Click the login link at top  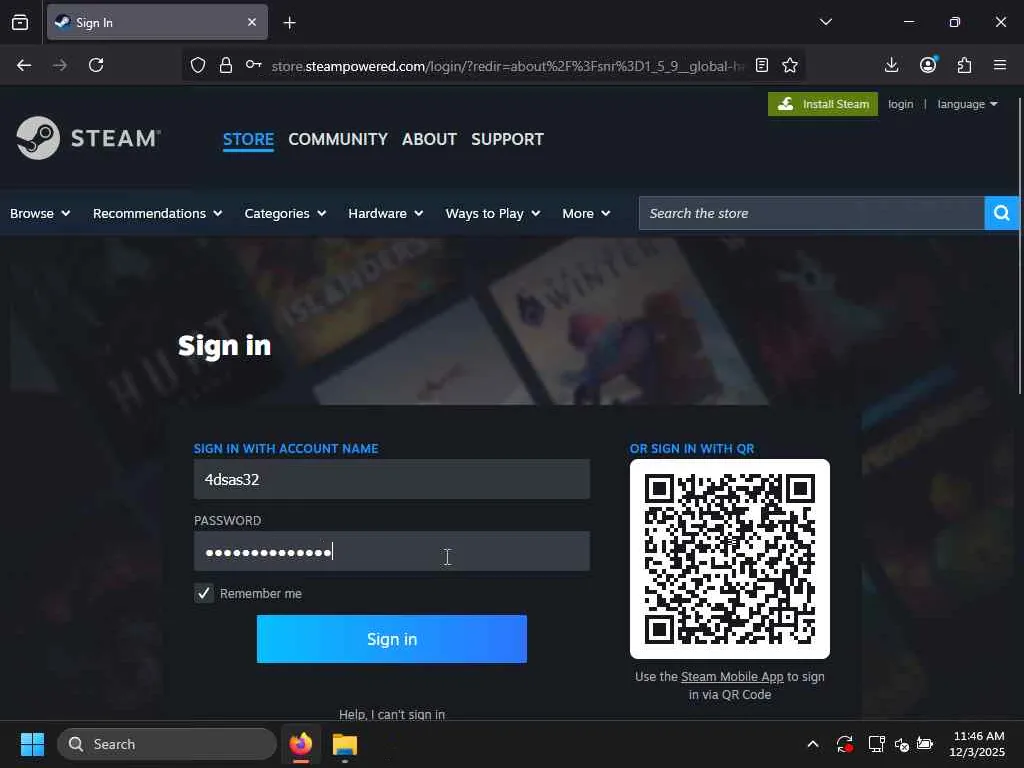click(901, 104)
